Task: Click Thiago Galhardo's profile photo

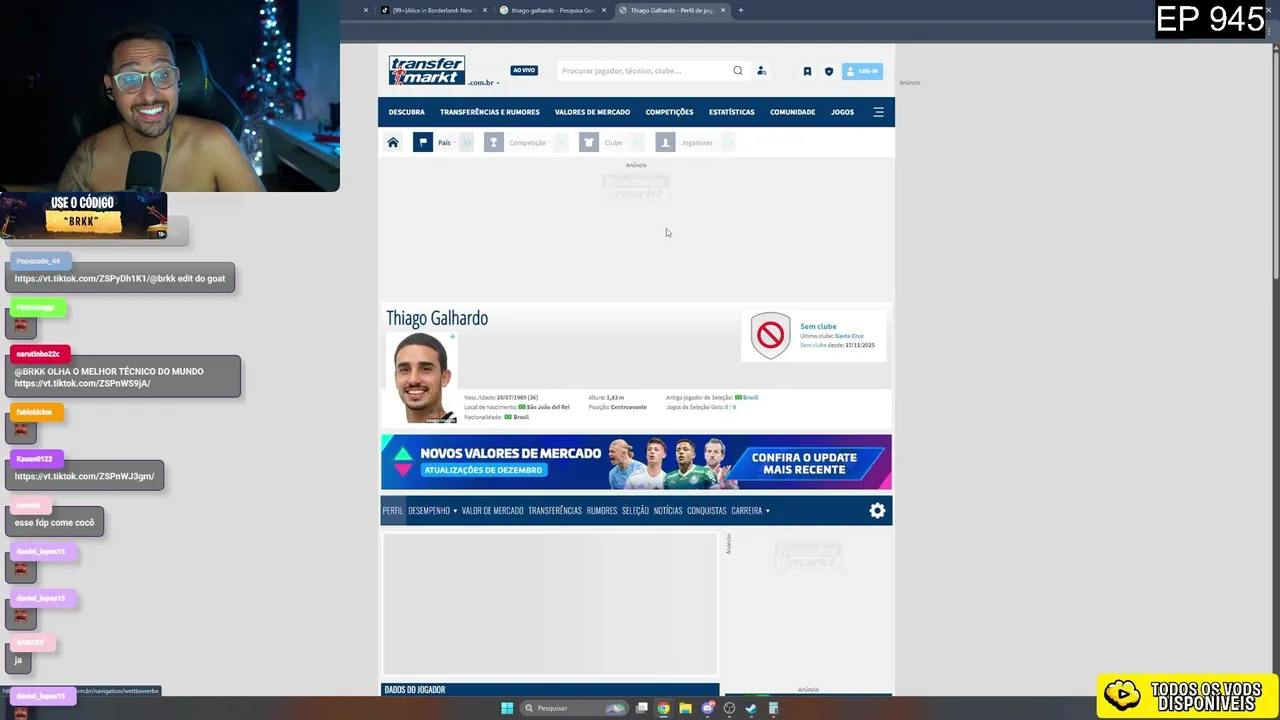Action: [421, 378]
